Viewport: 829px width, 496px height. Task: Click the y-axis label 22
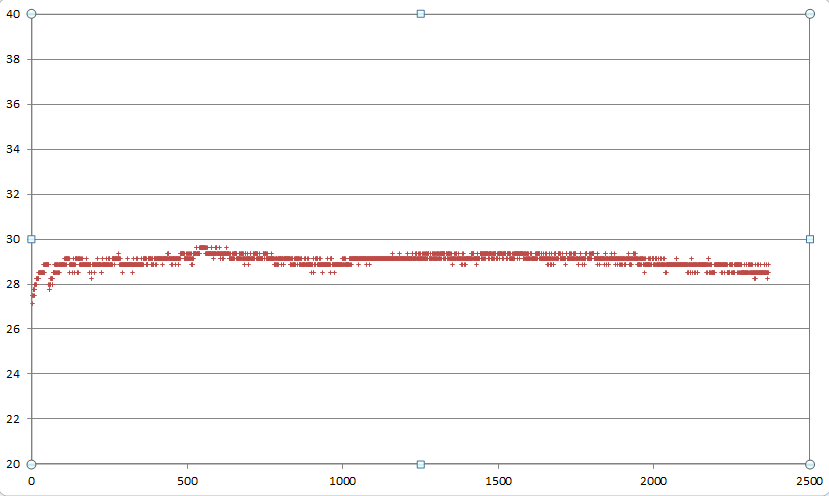13,419
